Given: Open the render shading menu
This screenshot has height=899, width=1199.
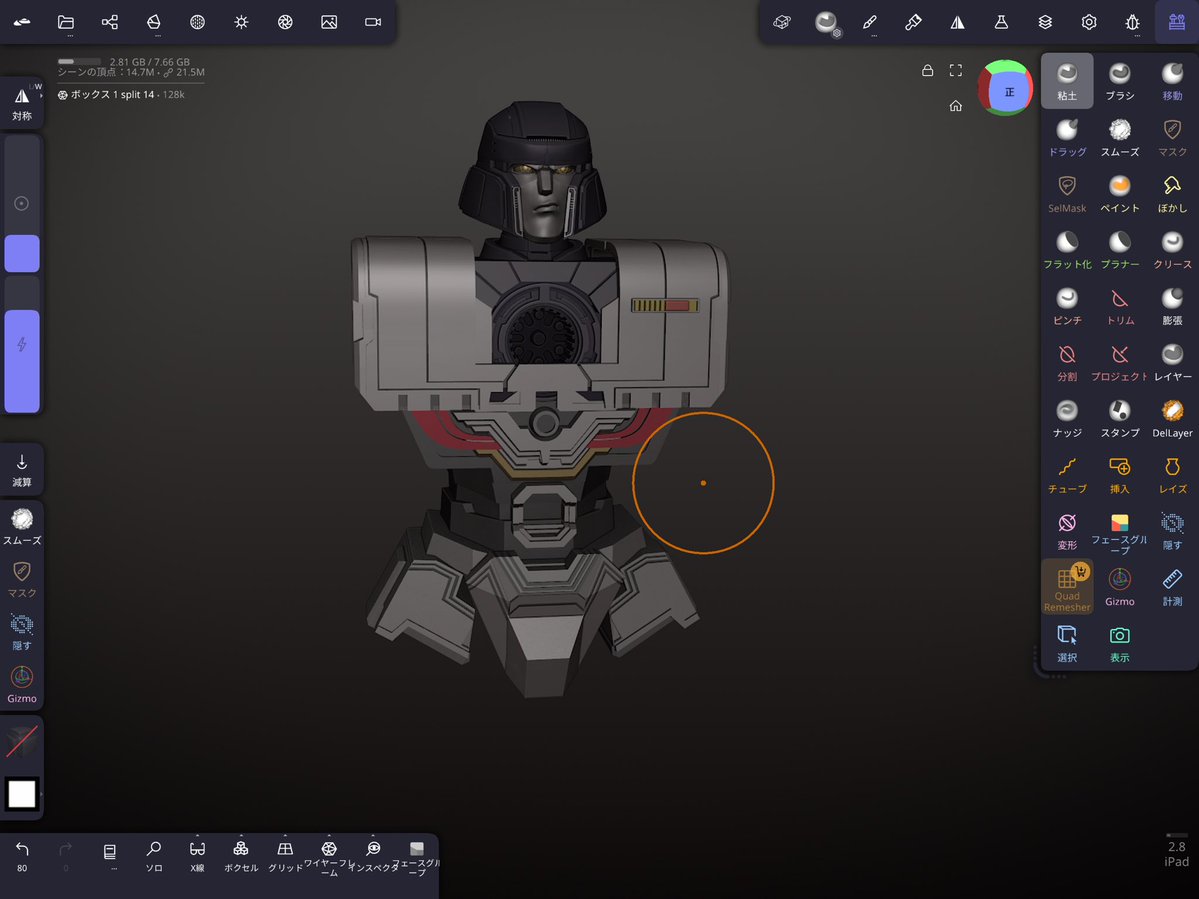Looking at the screenshot, I should click(154, 22).
